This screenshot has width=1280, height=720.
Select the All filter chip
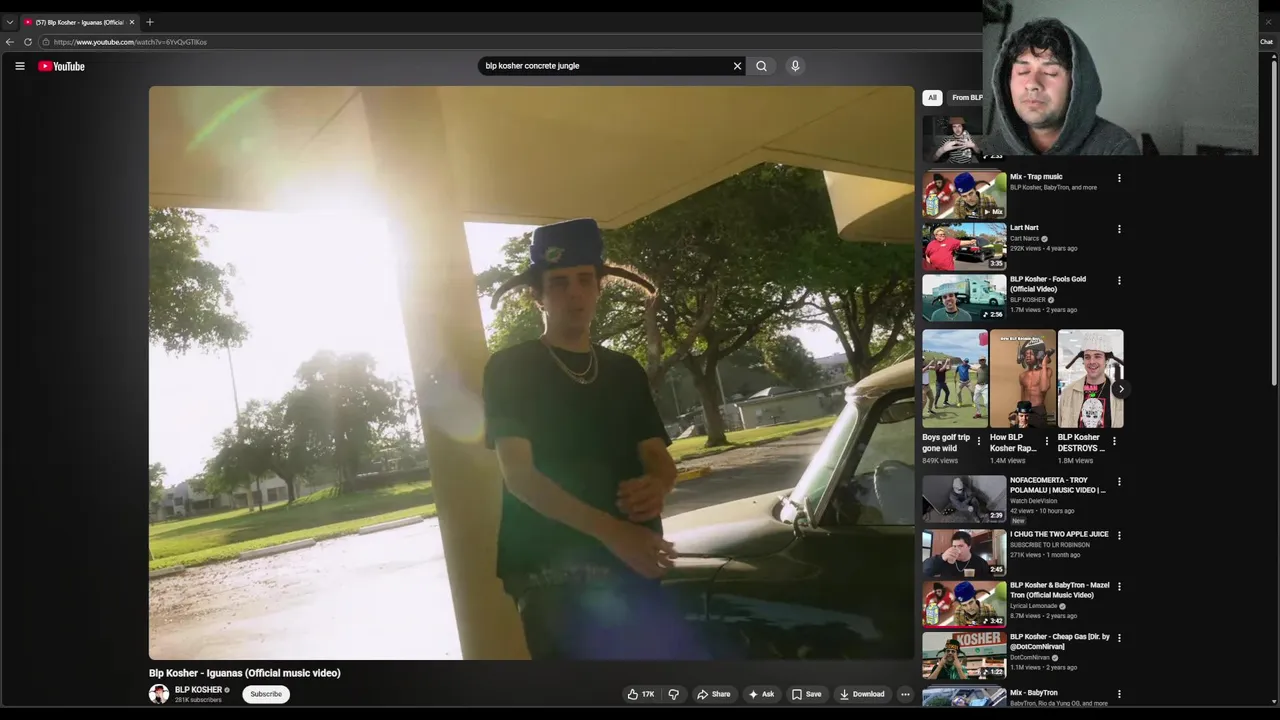coord(932,97)
